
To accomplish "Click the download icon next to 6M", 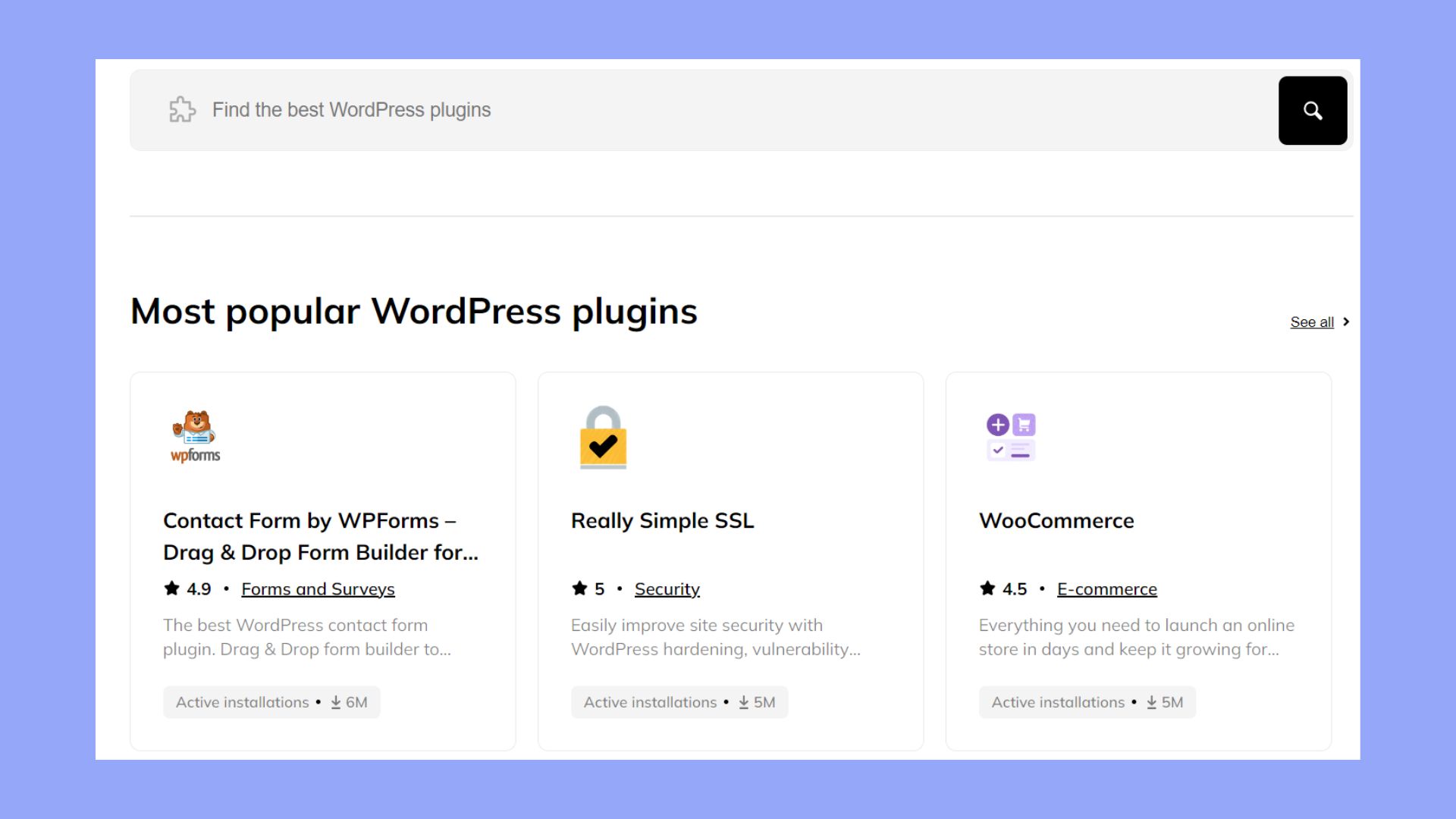I will (x=334, y=702).
